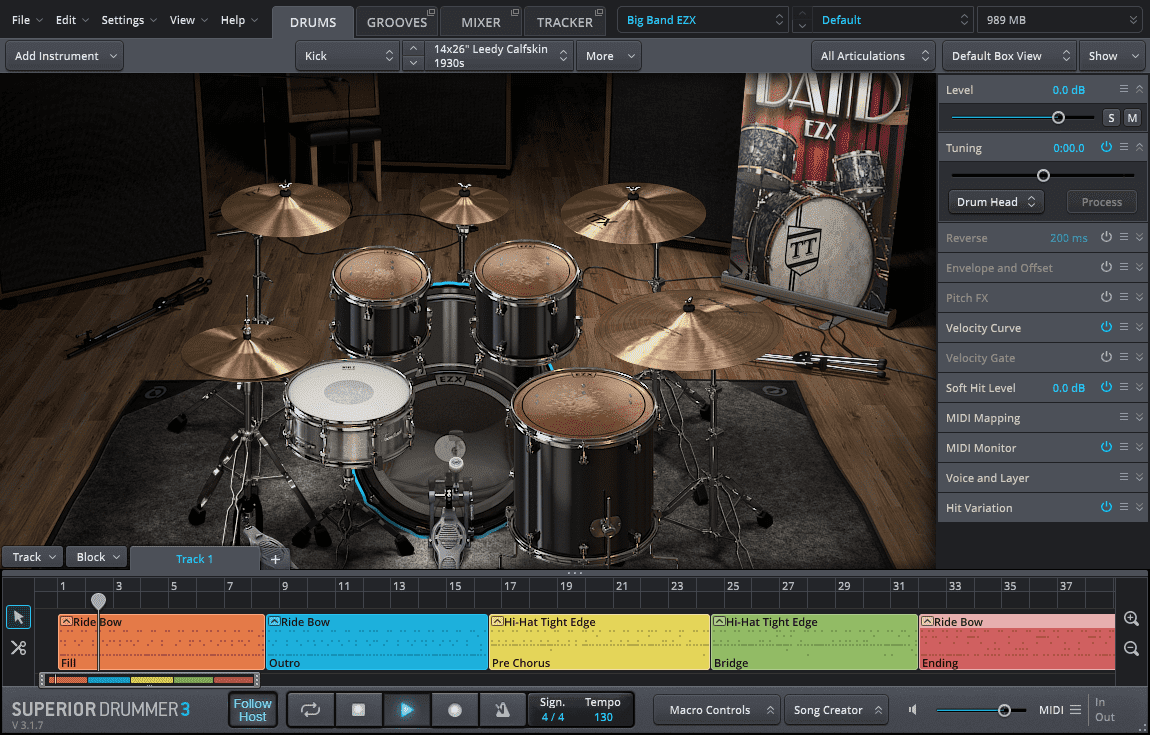
Task: Switch to the MIXER tab
Action: tap(481, 22)
